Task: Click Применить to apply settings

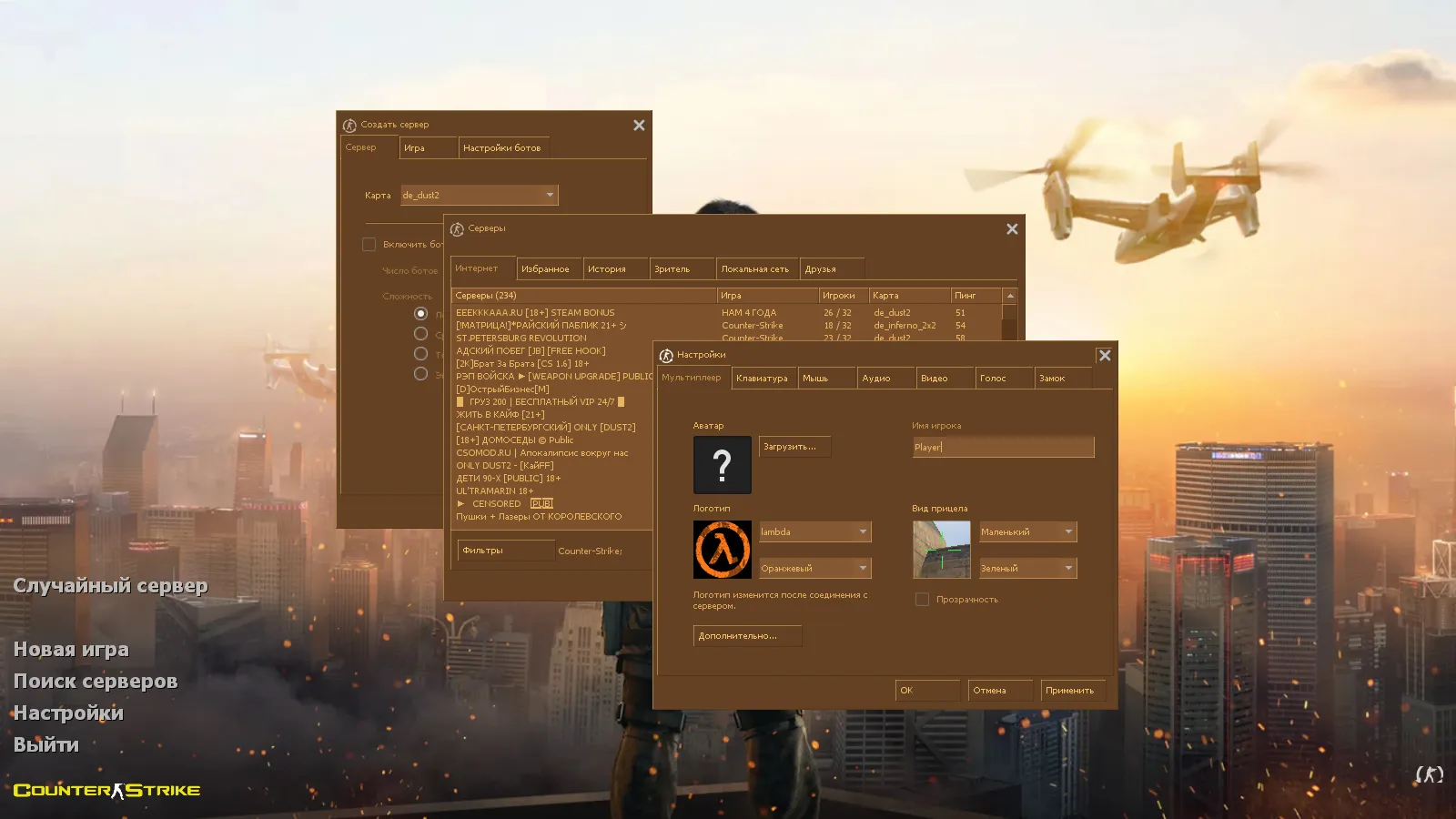Action: [x=1073, y=691]
